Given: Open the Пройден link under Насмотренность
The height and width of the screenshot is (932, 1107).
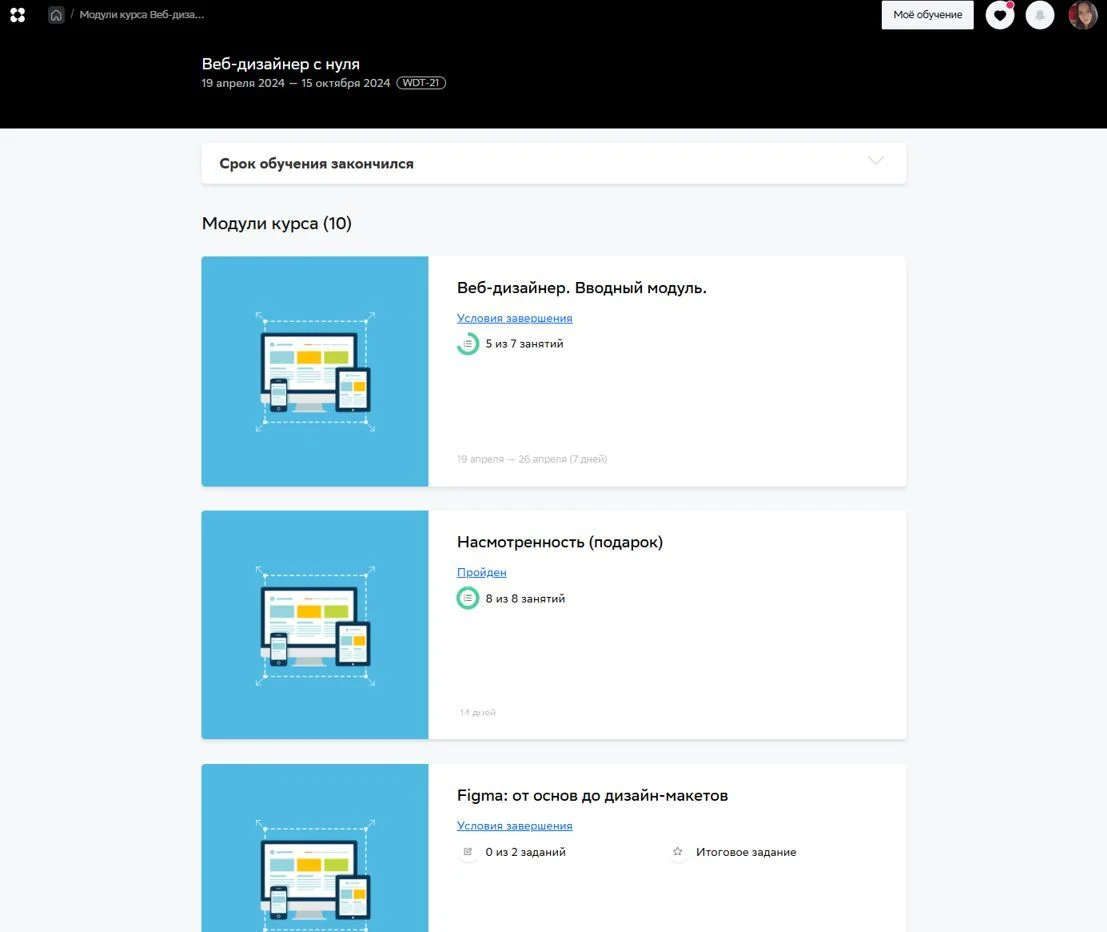Looking at the screenshot, I should coord(481,572).
